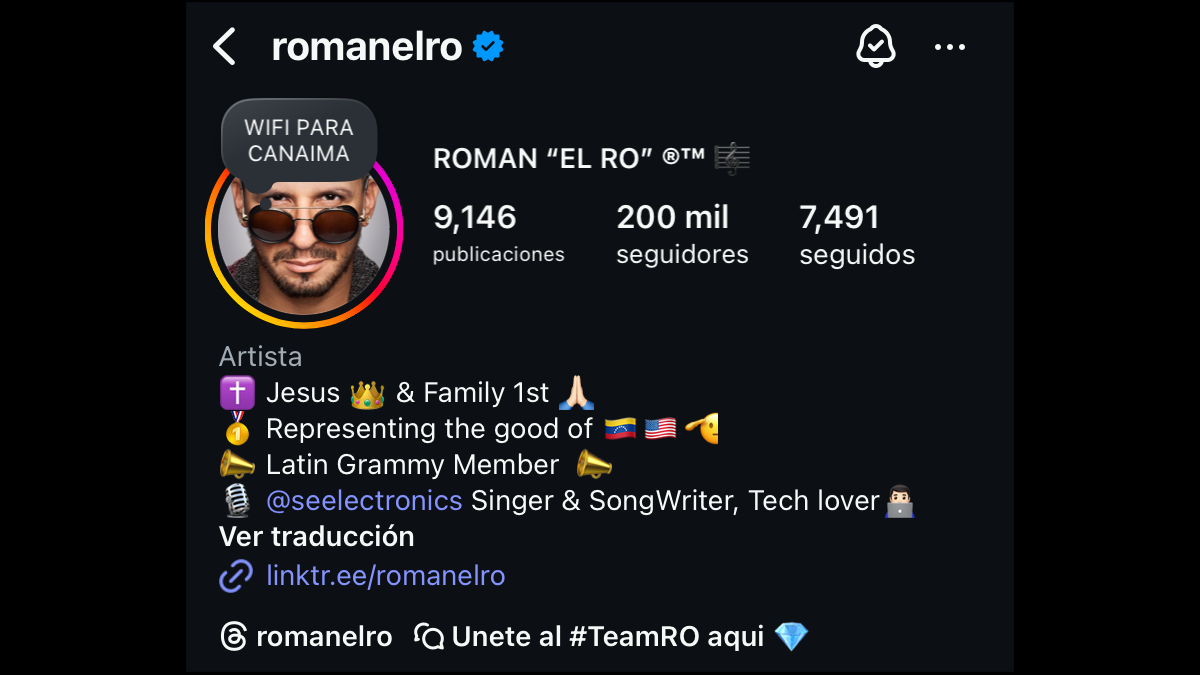Tap the back arrow to leave profile

tap(225, 46)
